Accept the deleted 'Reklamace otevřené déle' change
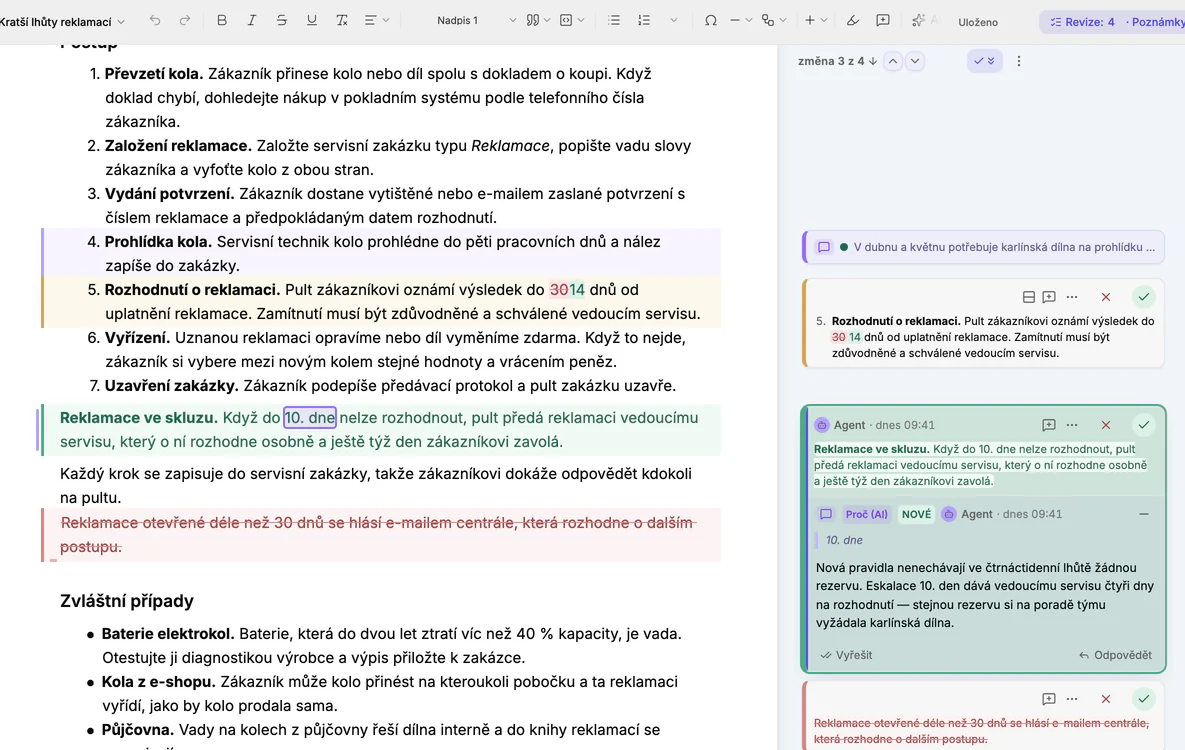The height and width of the screenshot is (750, 1185). pyautogui.click(x=1144, y=699)
